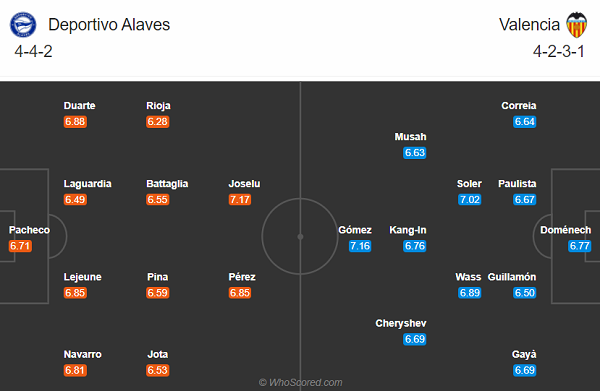This screenshot has height=391, width=600.
Task: Click player name Guillamón
Action: (x=512, y=277)
